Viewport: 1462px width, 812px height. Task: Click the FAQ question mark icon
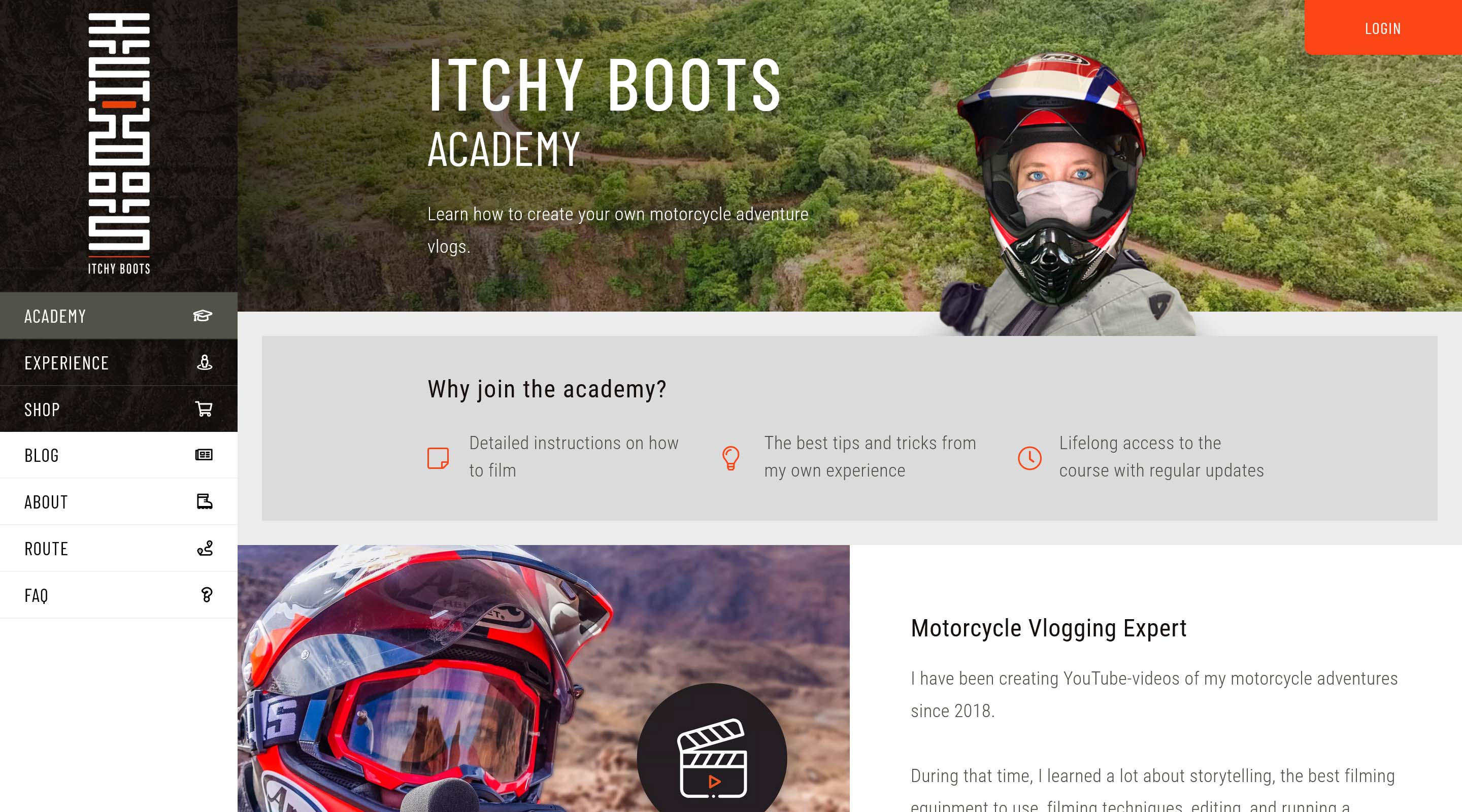pyautogui.click(x=207, y=595)
